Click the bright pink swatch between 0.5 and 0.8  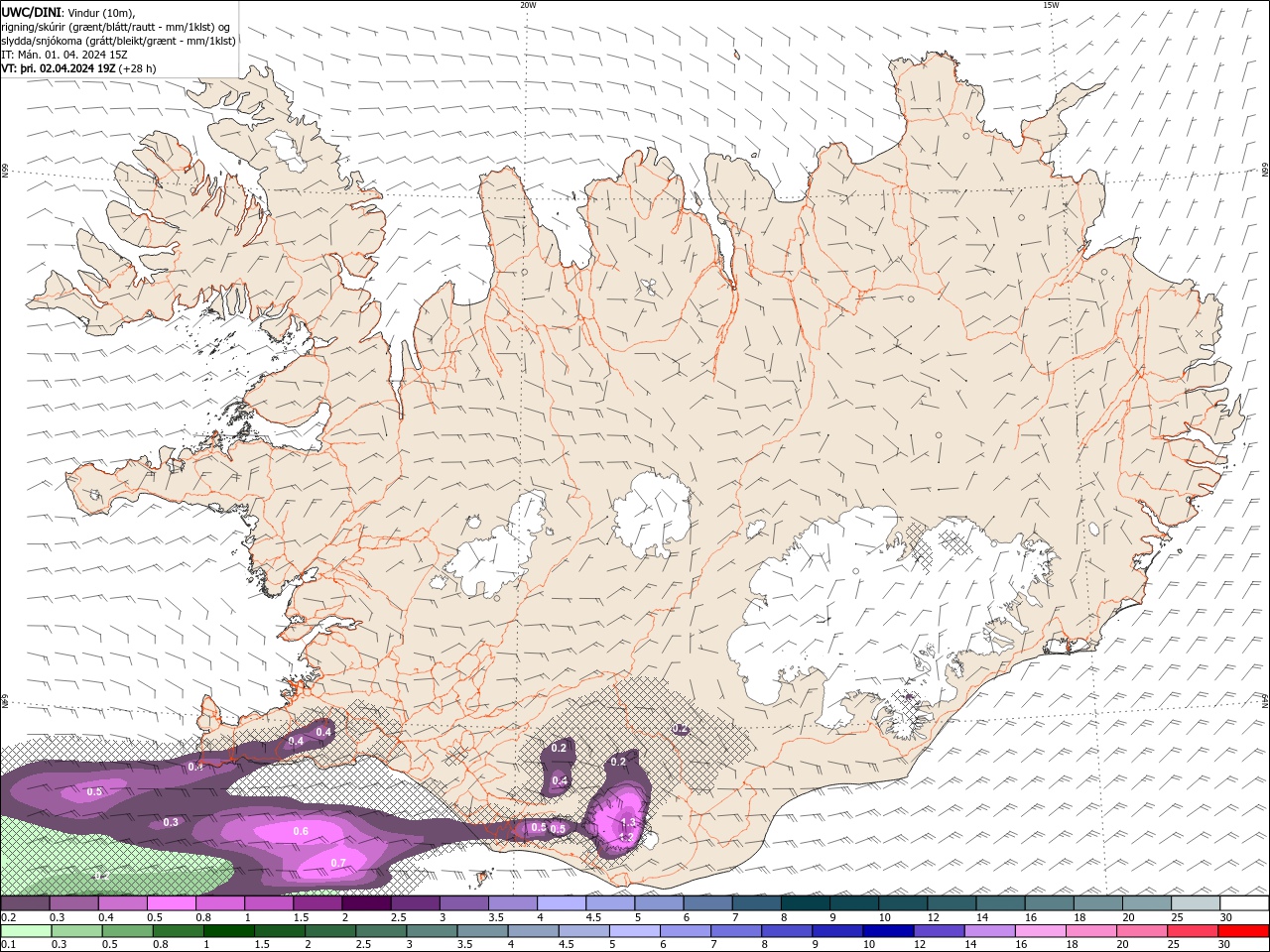(171, 903)
